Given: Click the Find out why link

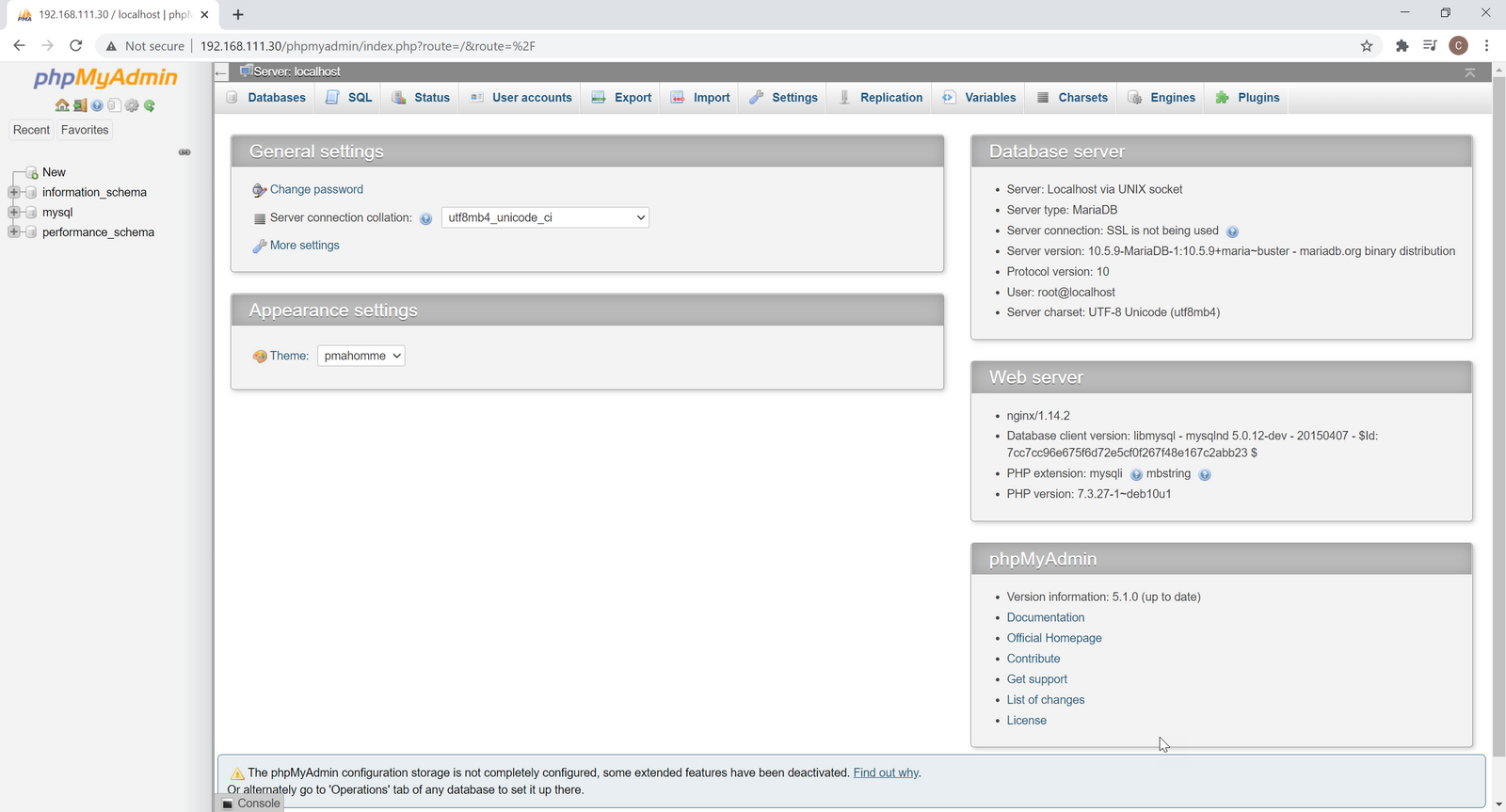Looking at the screenshot, I should (886, 773).
